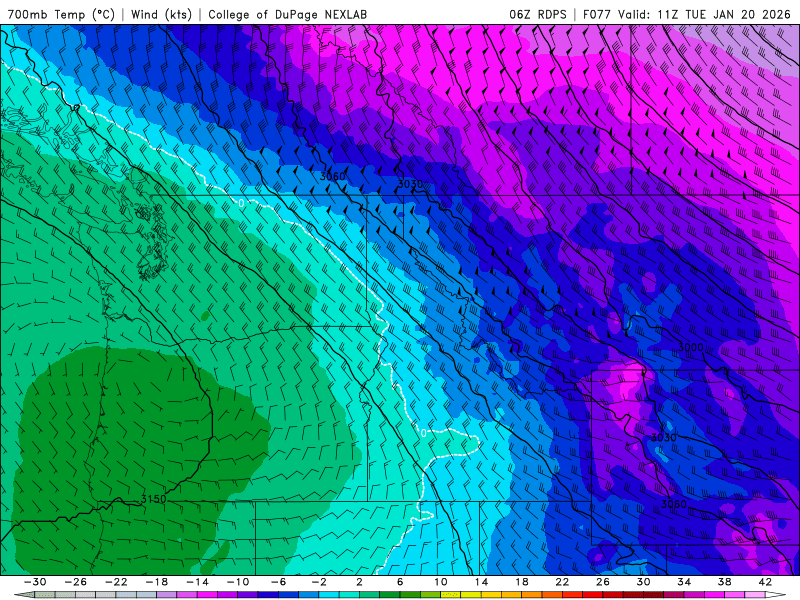Click the "-14" colorbar value
Viewport: 800px width, 600px height.
point(197,582)
